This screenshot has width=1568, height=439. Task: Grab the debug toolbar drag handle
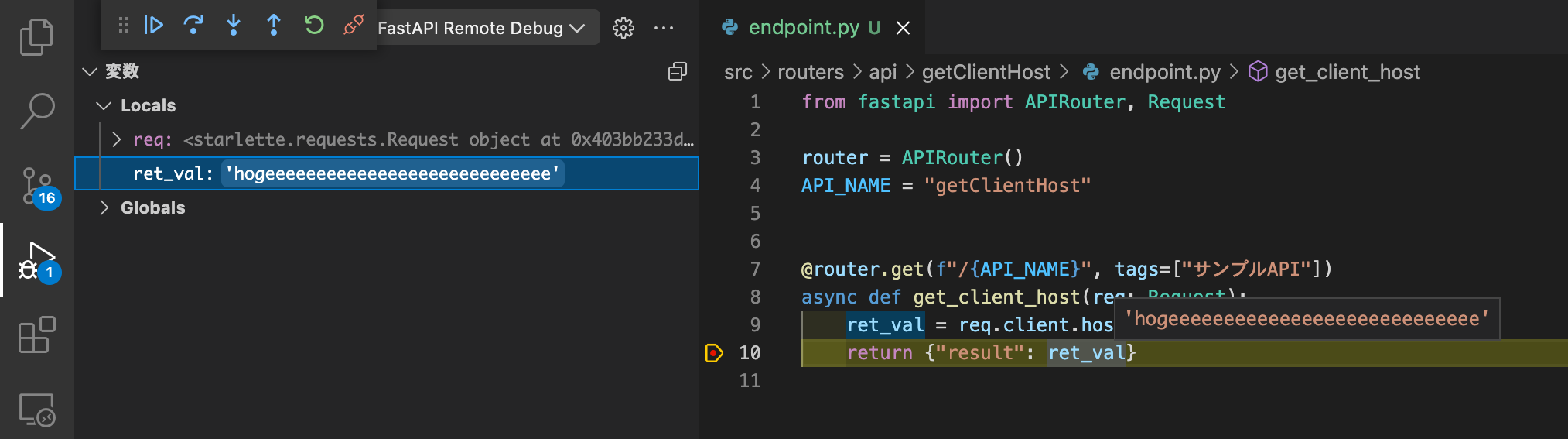tap(123, 26)
